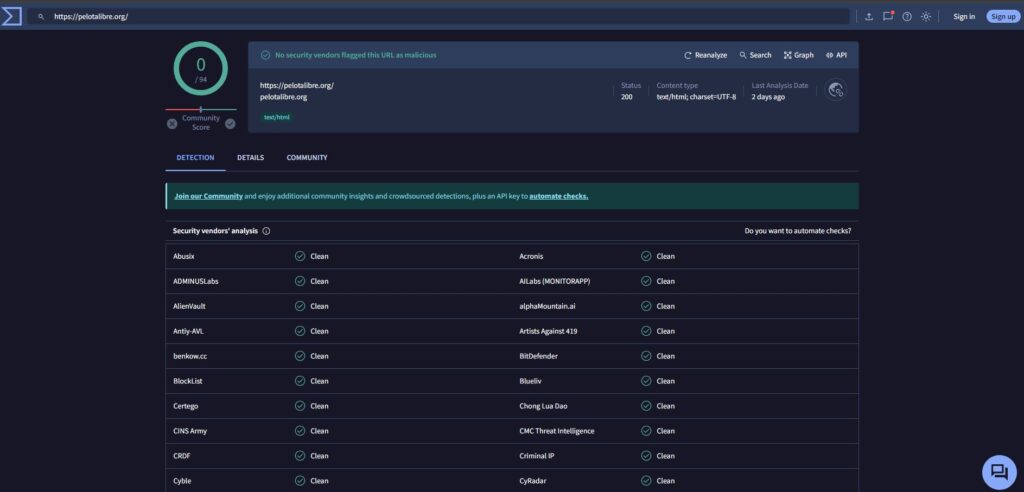Click the green check icon in the no-flags banner
The height and width of the screenshot is (492, 1024).
click(265, 56)
